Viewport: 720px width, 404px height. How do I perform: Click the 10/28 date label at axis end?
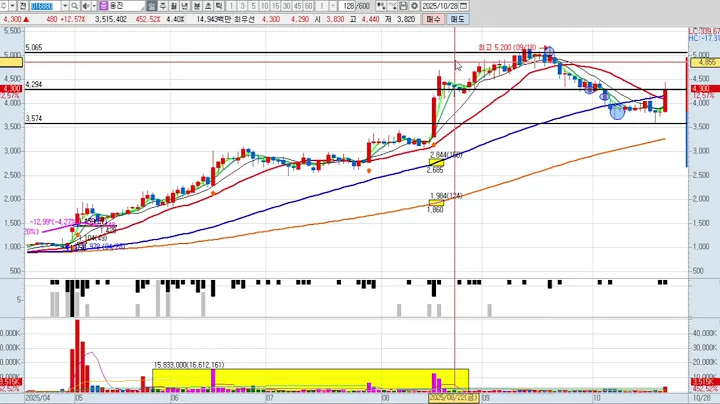pyautogui.click(x=701, y=398)
